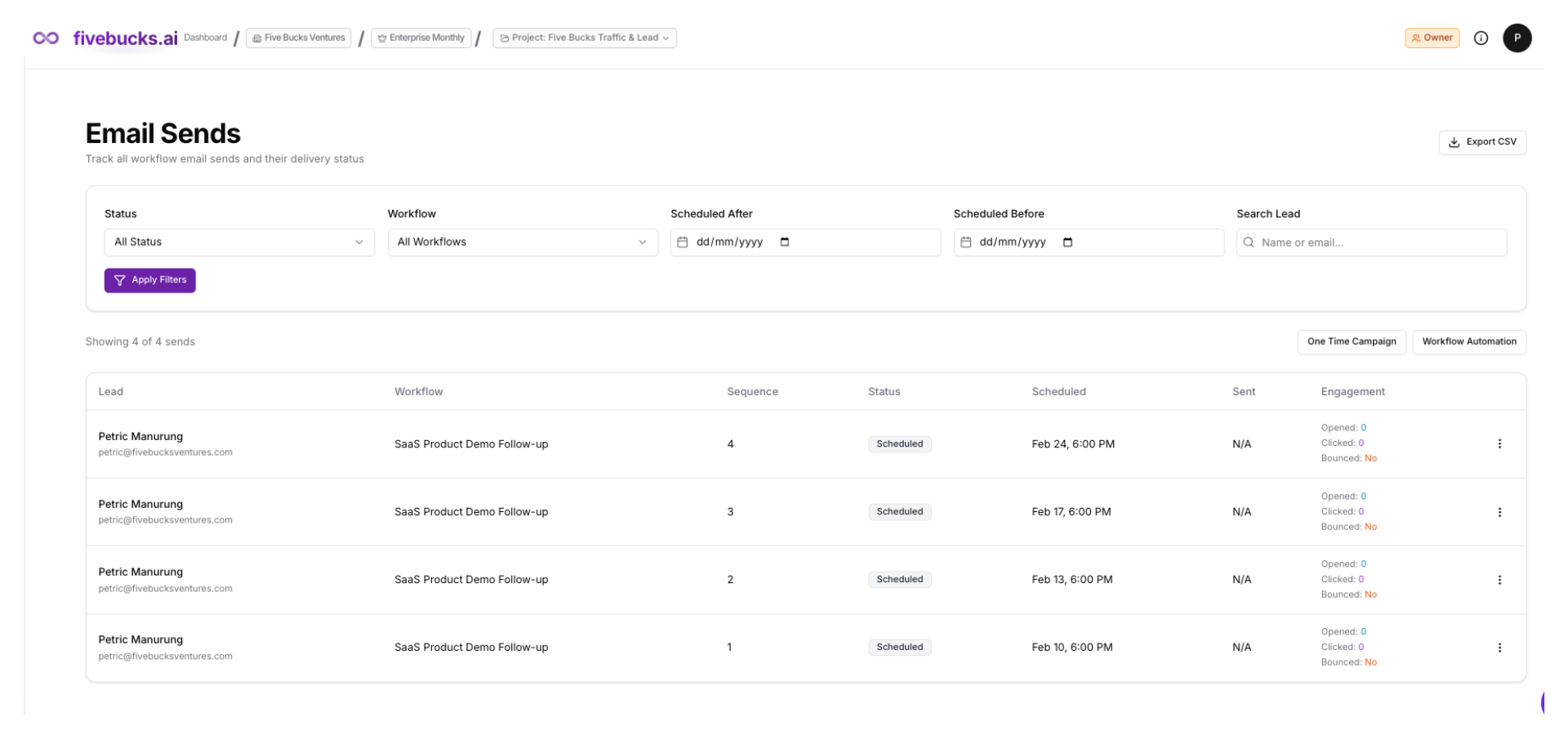Click the Workflow column header in table

coord(419,392)
